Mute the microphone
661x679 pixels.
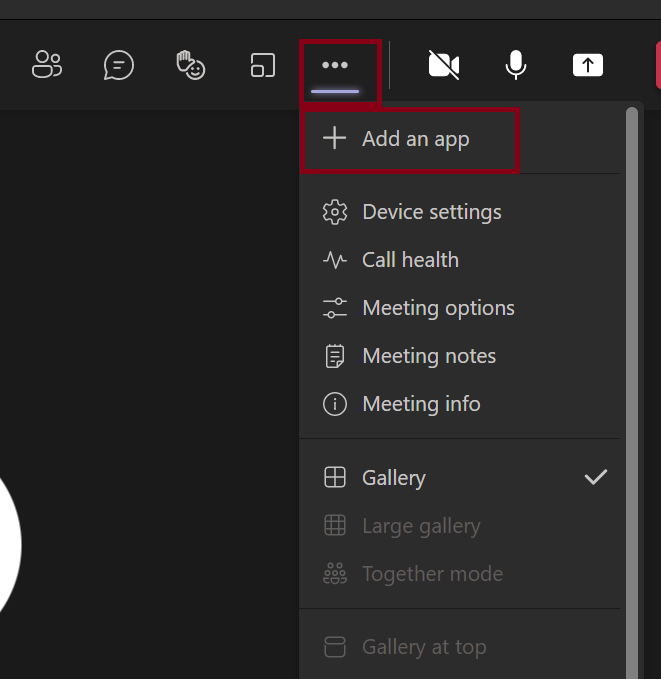(516, 65)
